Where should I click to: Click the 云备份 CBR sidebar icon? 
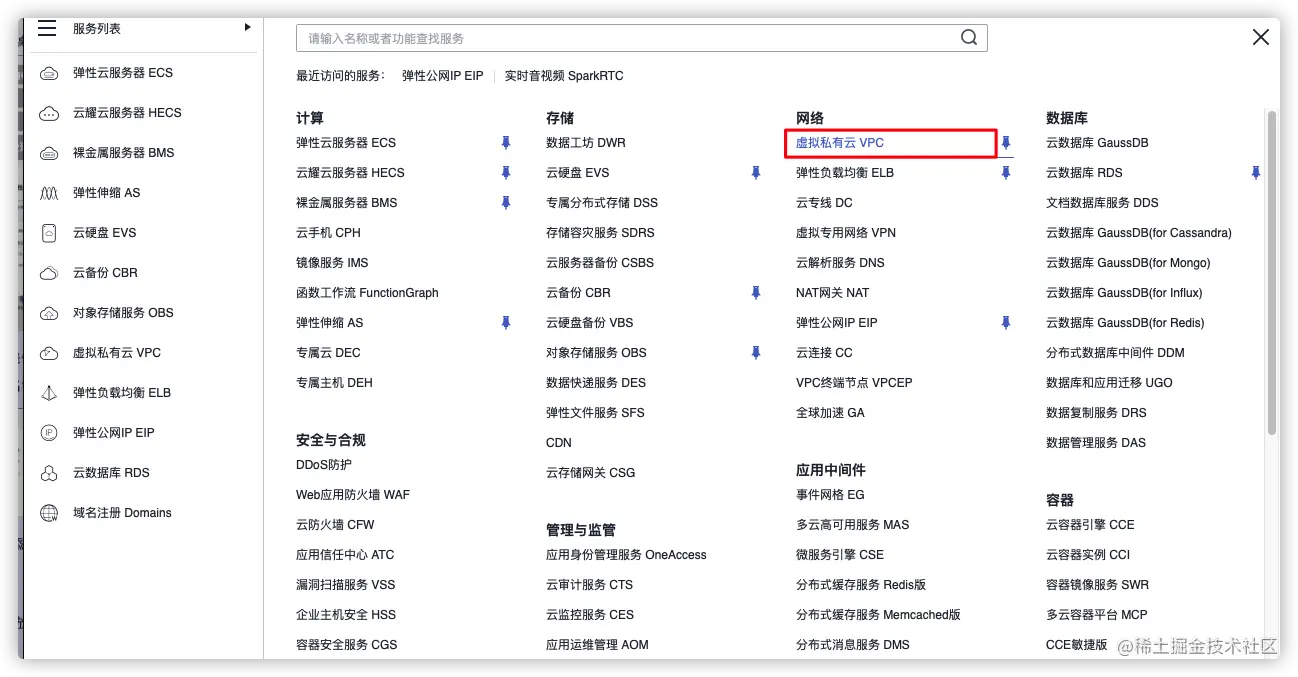coord(49,273)
